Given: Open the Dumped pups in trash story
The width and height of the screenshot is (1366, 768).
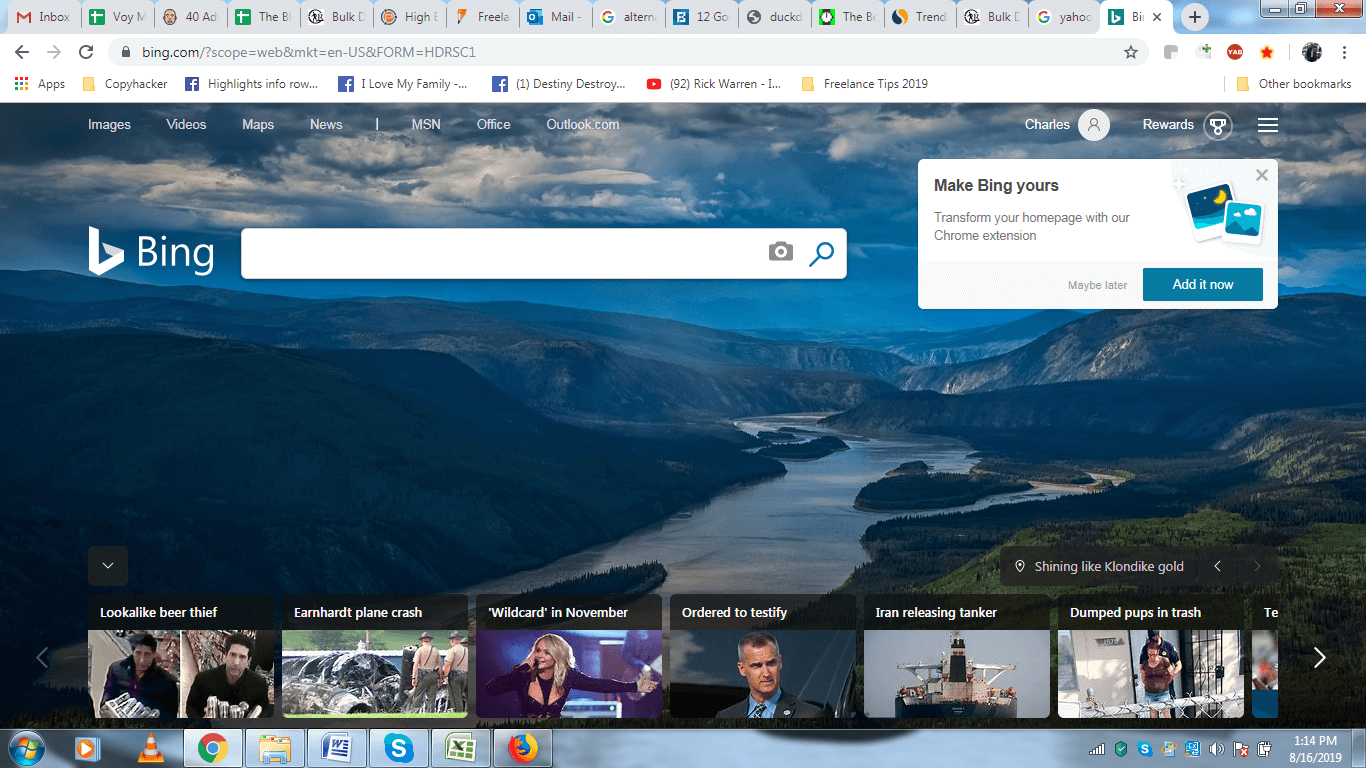Looking at the screenshot, I should 1151,656.
